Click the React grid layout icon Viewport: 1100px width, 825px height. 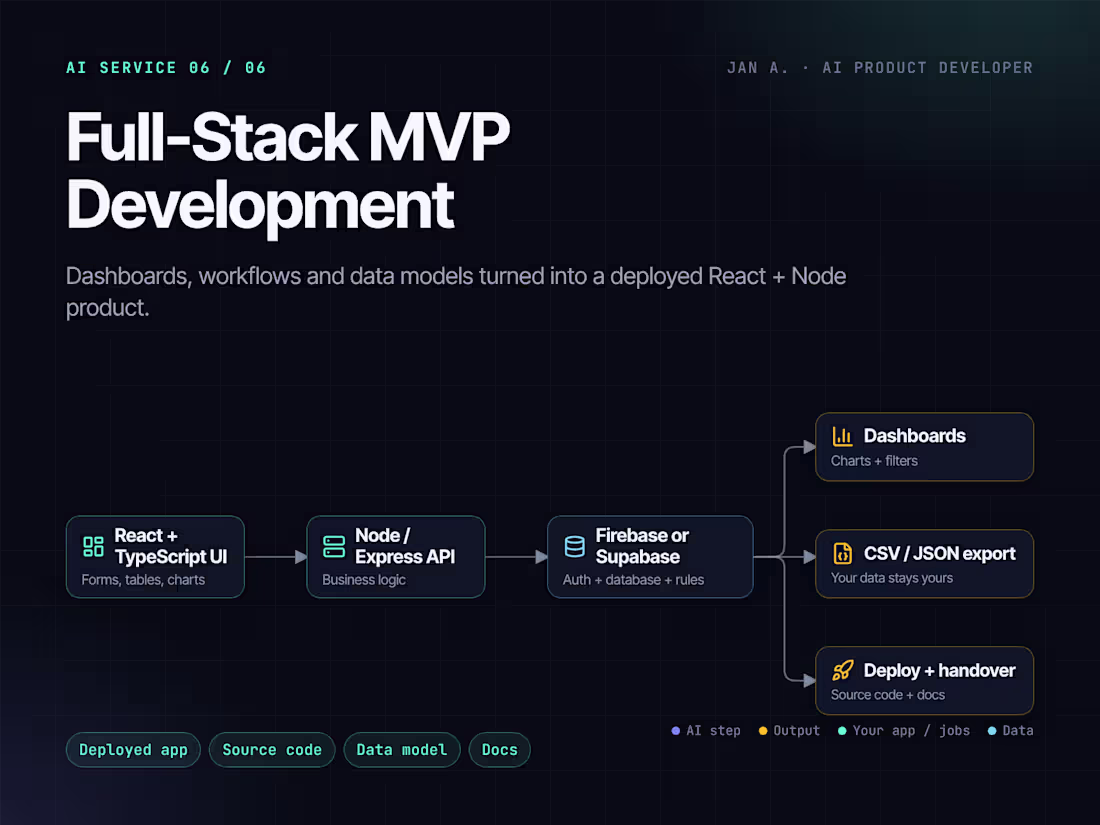coord(93,546)
